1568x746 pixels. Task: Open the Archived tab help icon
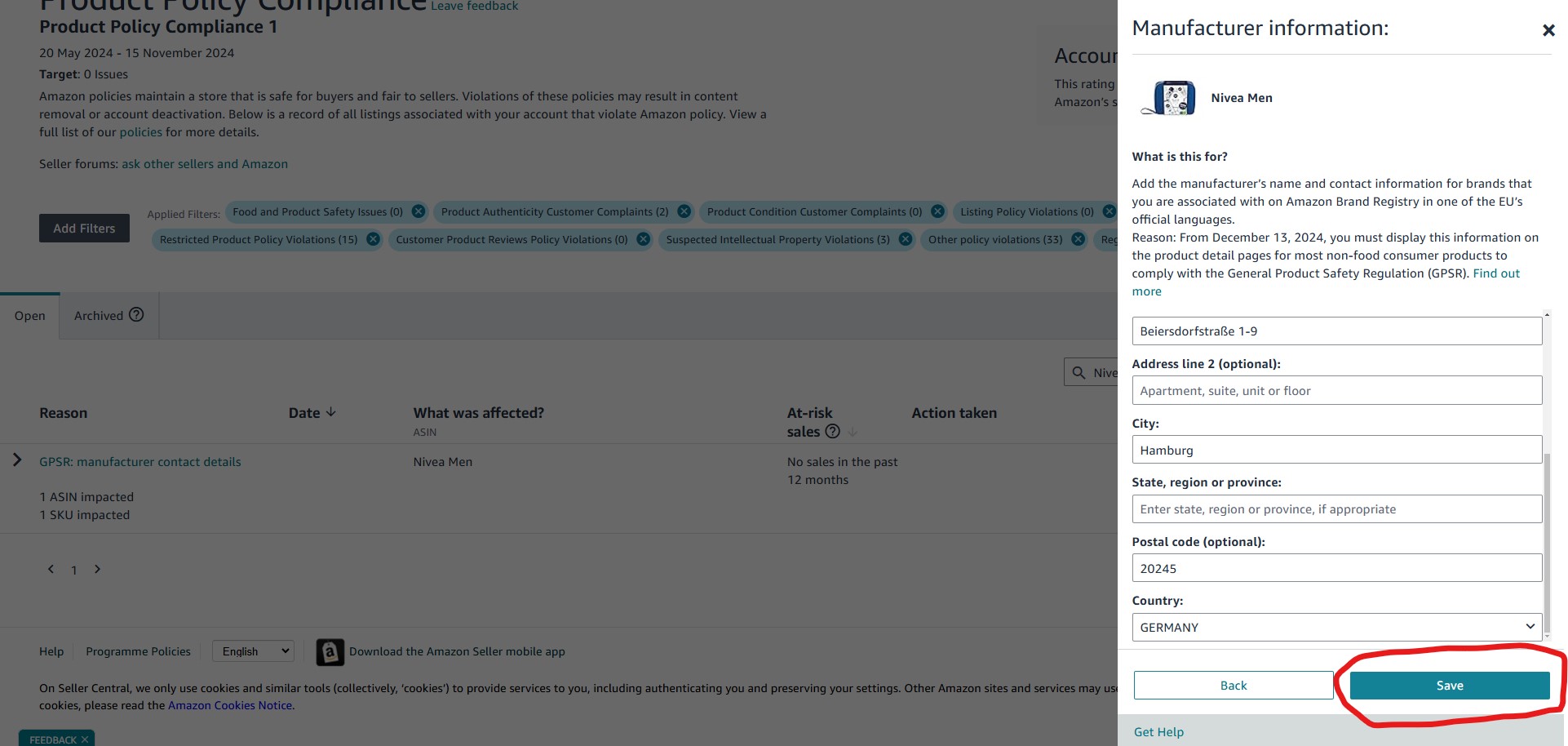pos(136,314)
